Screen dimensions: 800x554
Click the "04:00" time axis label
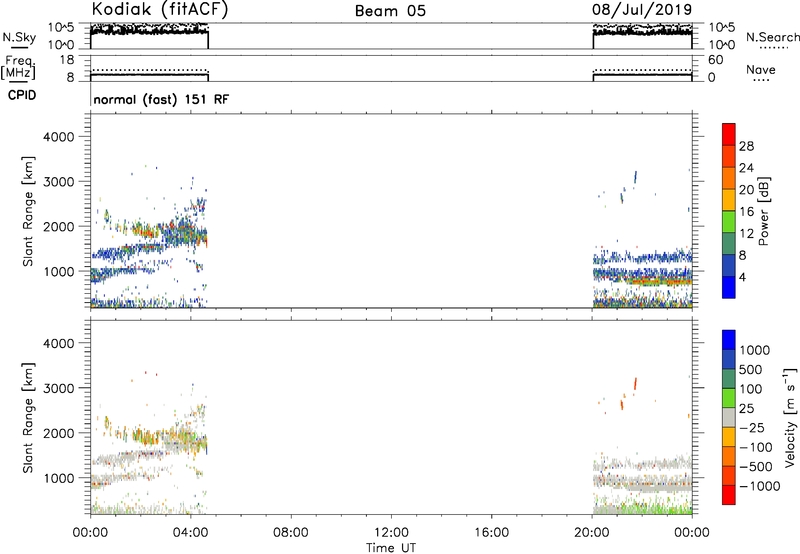[x=190, y=533]
